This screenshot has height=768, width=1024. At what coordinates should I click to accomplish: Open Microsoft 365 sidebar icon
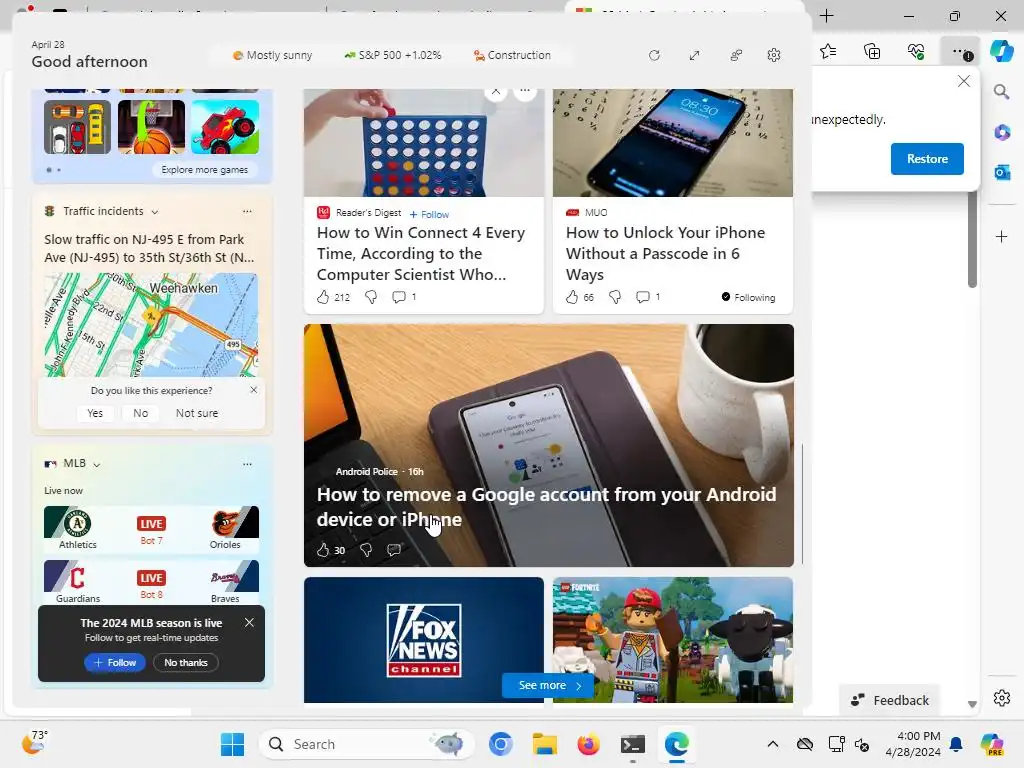[x=1002, y=133]
